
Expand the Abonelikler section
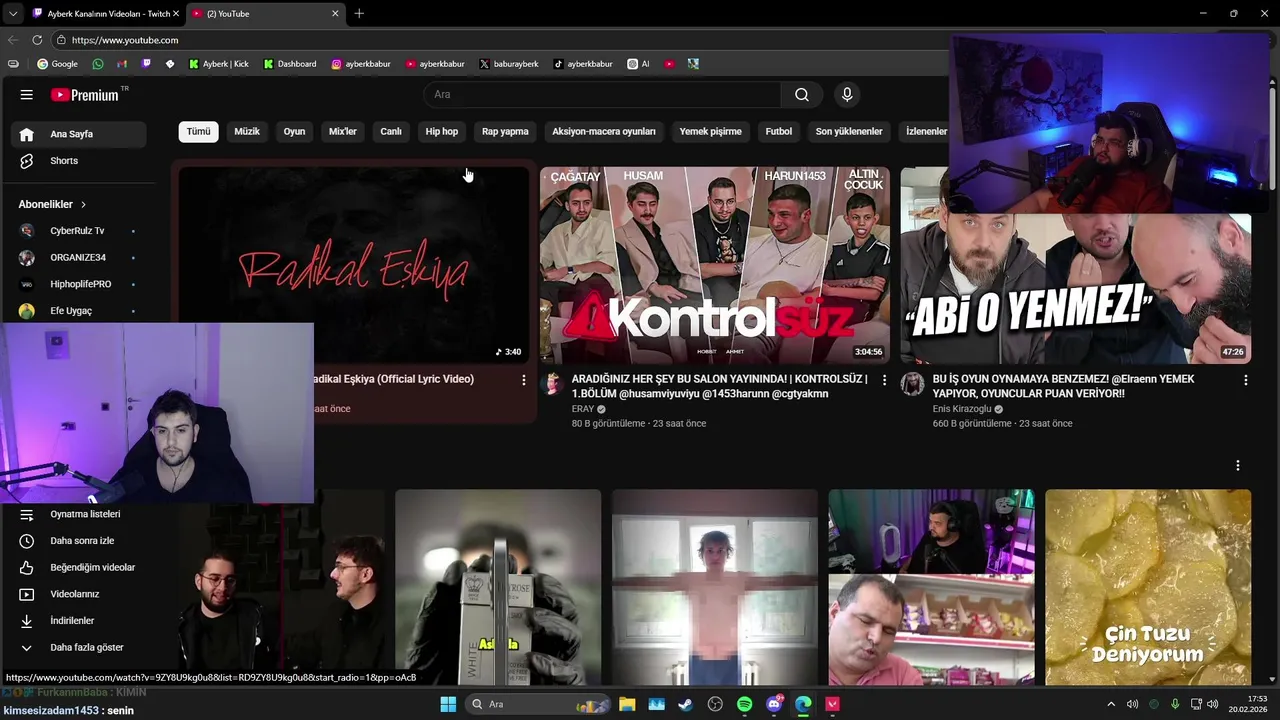52,204
